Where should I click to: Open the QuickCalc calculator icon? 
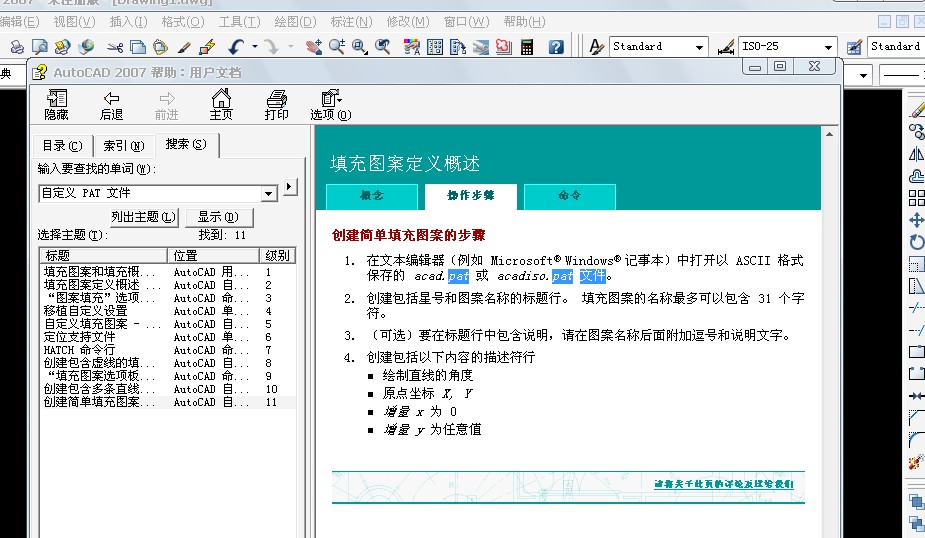click(527, 47)
